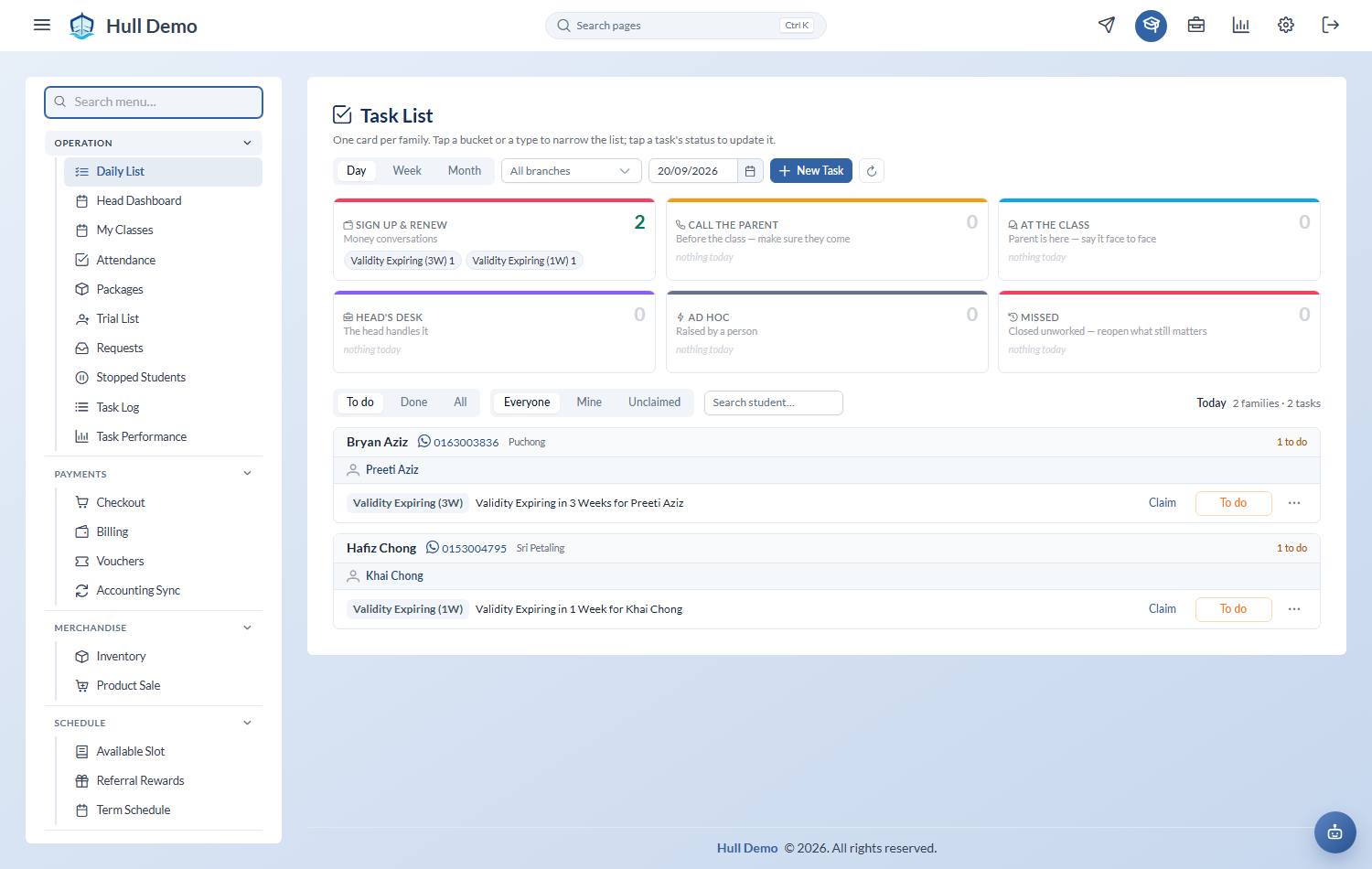This screenshot has width=1372, height=869.
Task: Navigate to Checkout
Action: tap(163, 503)
